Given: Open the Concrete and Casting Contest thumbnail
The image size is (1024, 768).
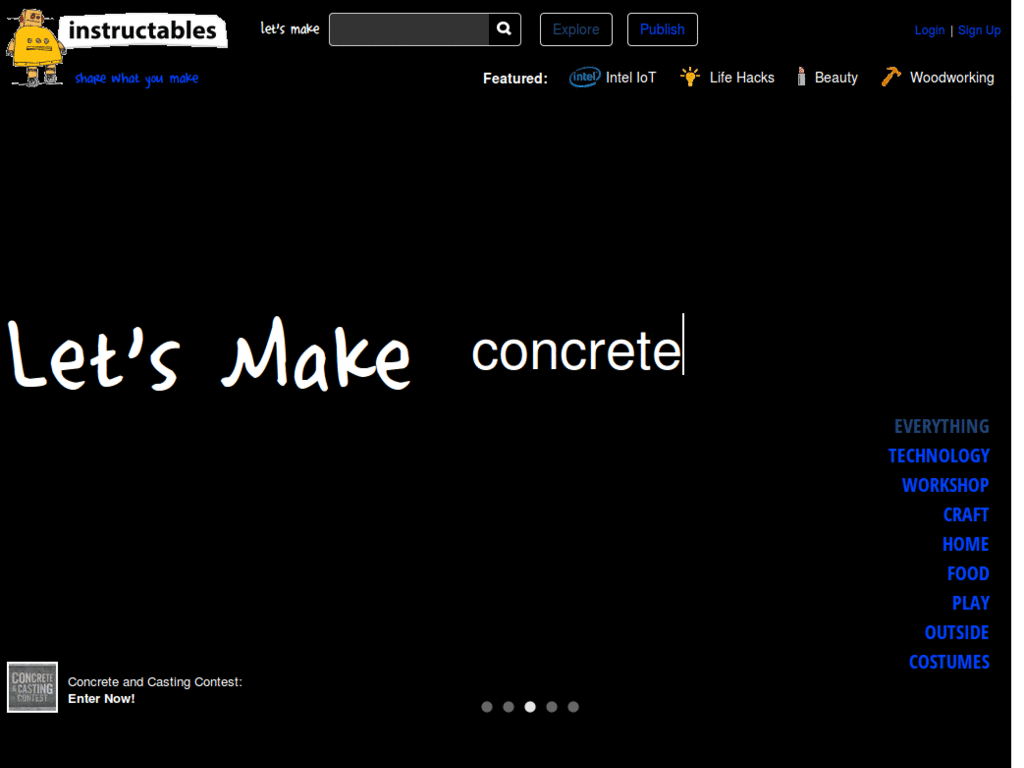Looking at the screenshot, I should point(31,687).
